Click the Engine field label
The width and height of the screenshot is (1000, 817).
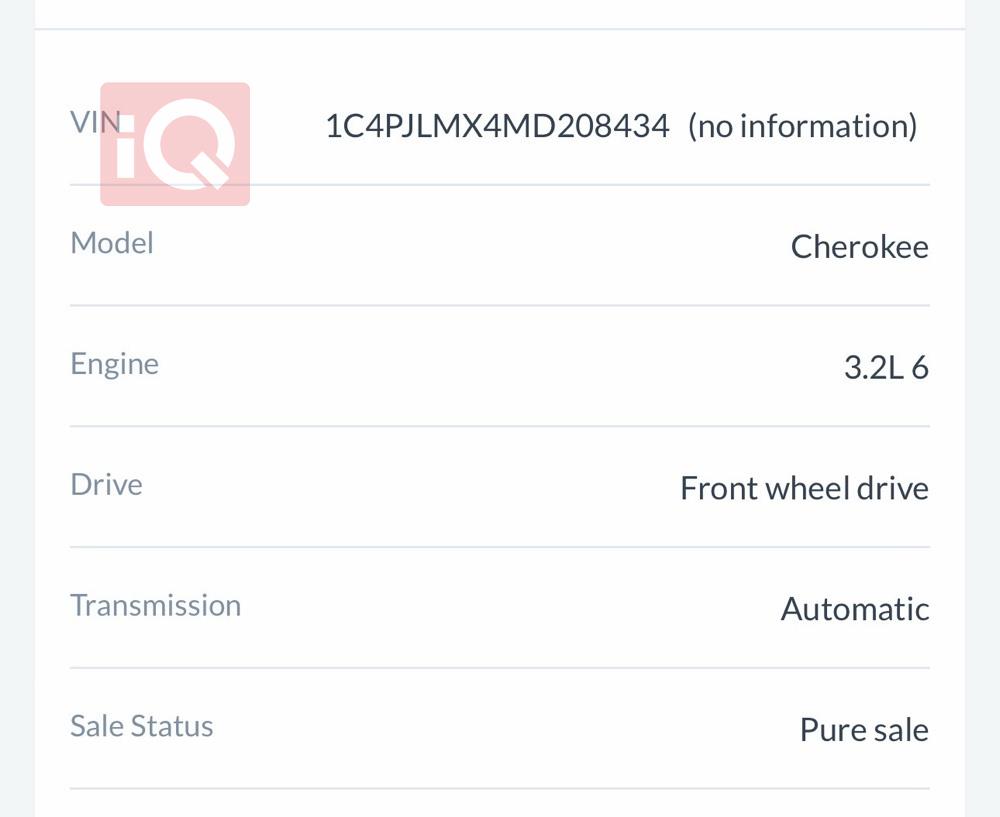(x=114, y=364)
